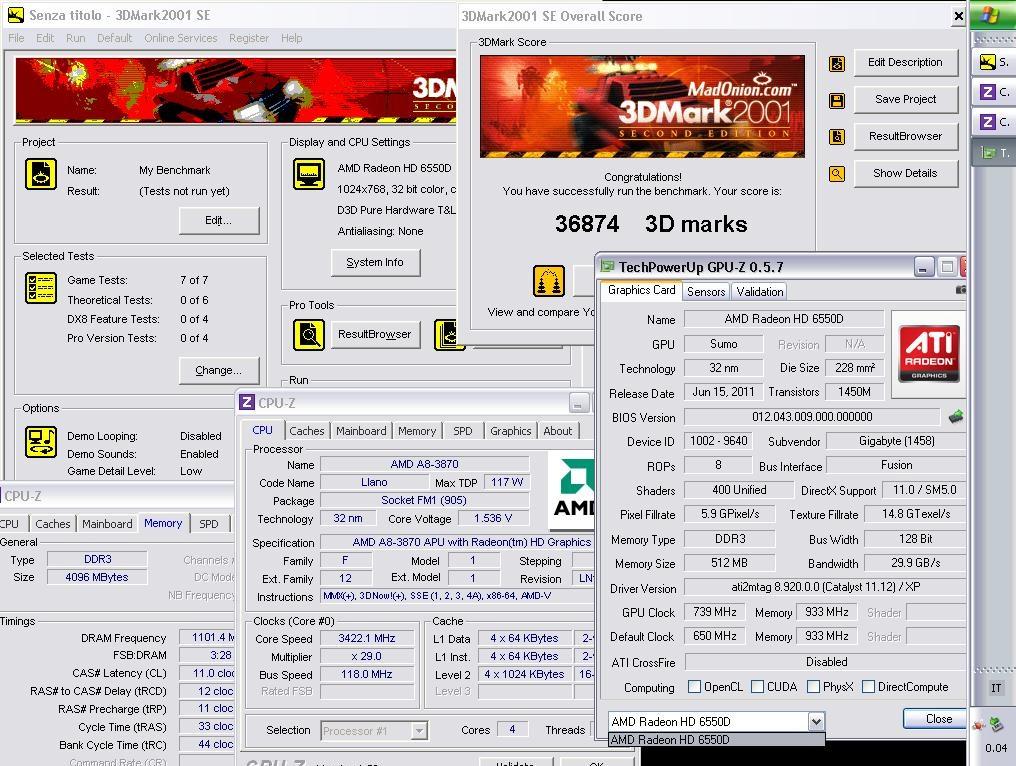Viewport: 1016px width, 766px height.
Task: Switch to Caches tab in front CPU-Z
Action: pyautogui.click(x=306, y=431)
